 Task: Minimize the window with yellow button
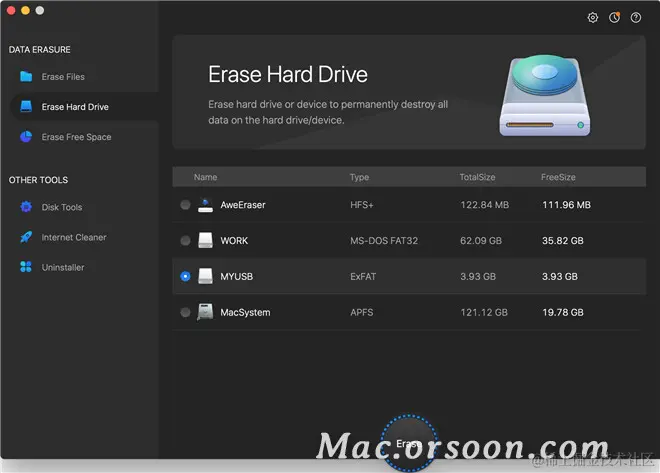(25, 10)
